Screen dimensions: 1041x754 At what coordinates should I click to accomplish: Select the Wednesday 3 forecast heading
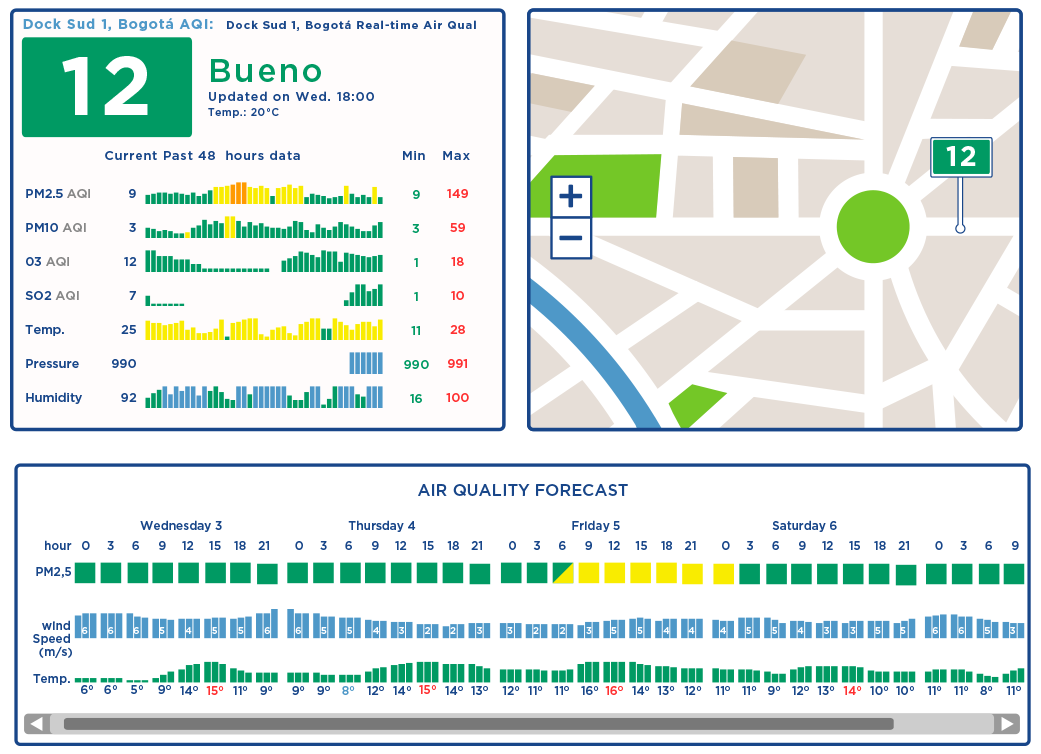(181, 526)
